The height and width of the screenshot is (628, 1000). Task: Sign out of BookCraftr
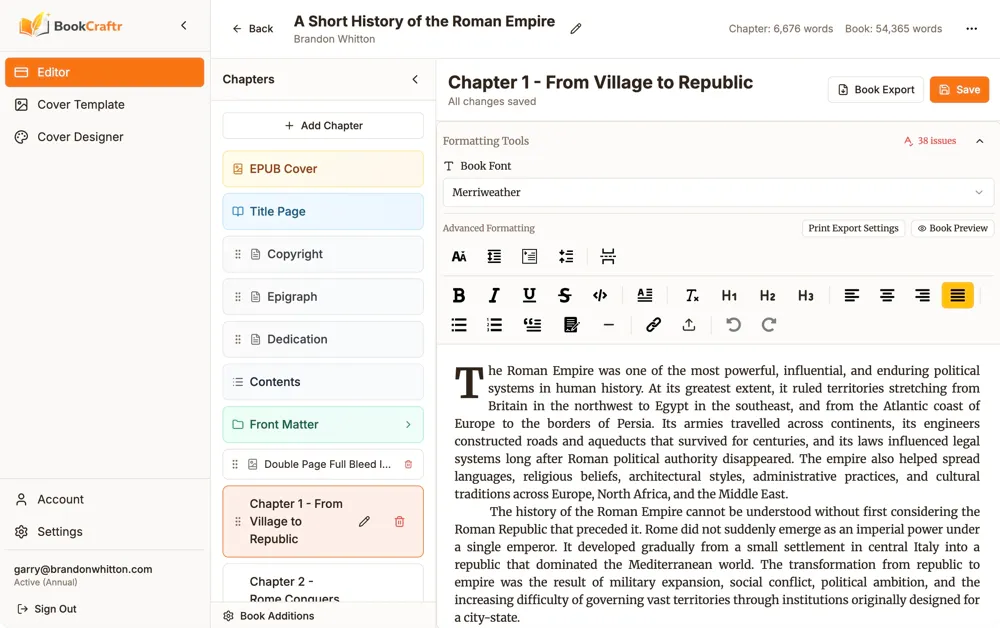(47, 609)
